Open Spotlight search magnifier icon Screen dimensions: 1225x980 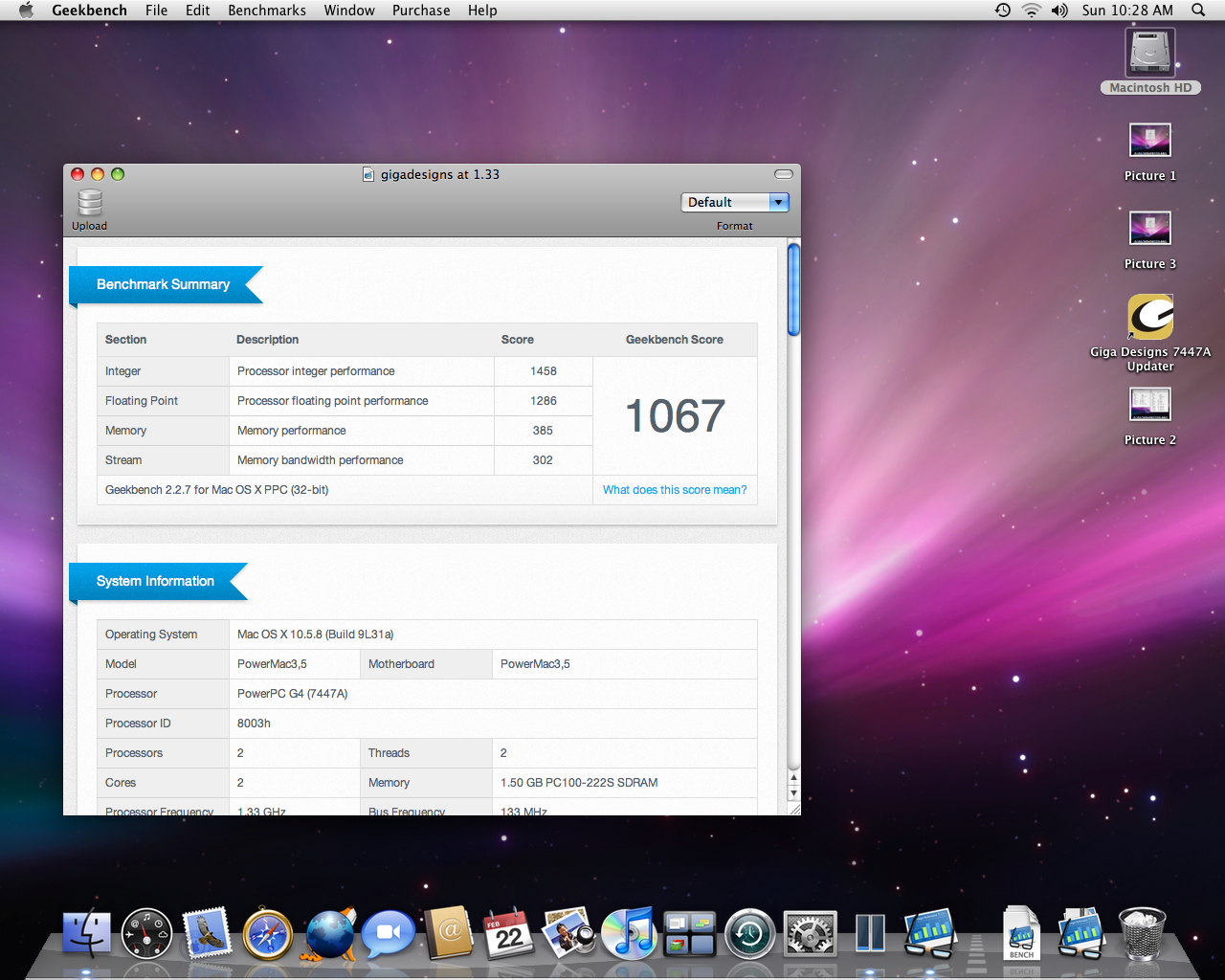coord(1198,11)
